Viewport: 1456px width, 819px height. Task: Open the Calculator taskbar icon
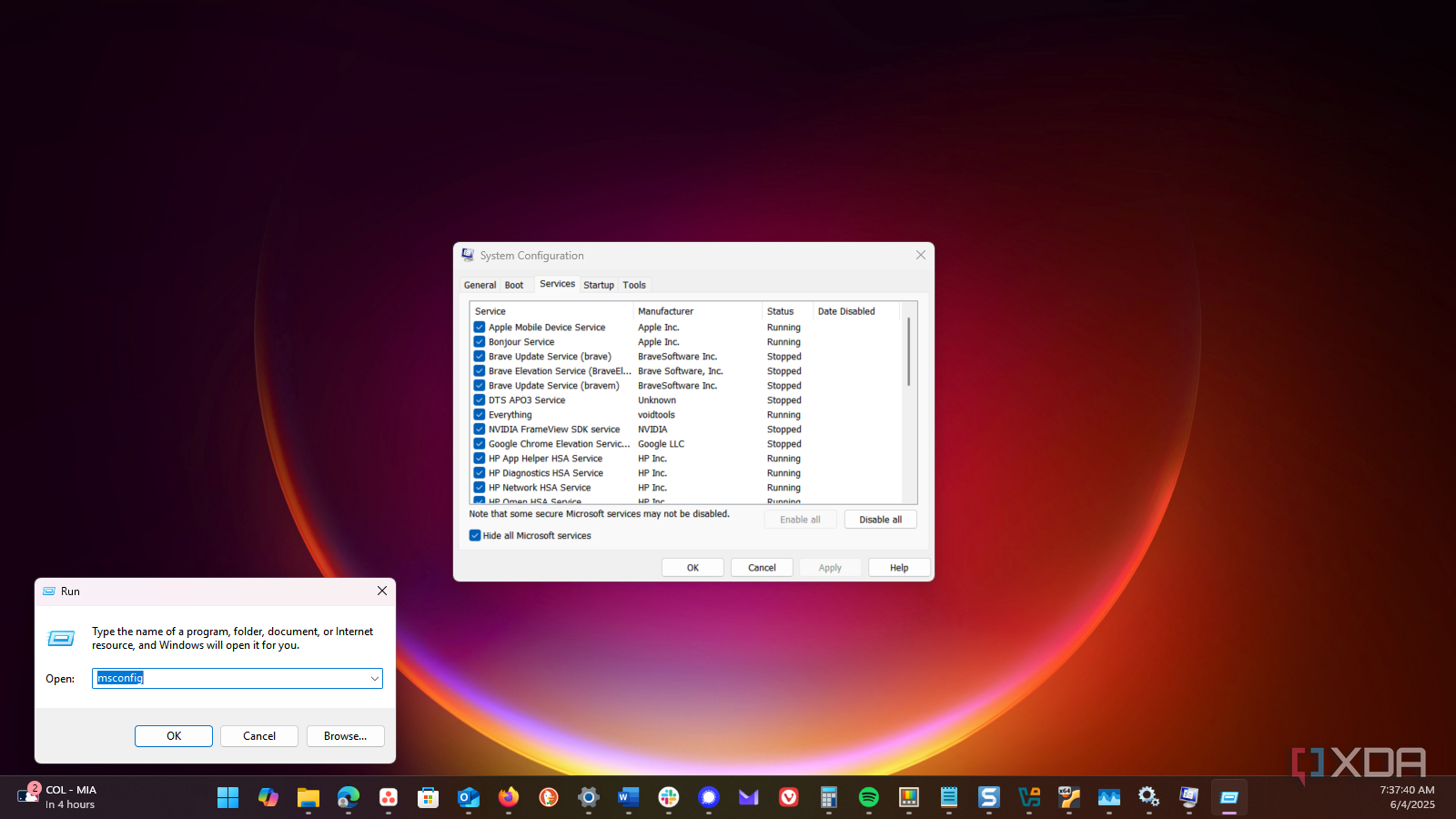(828, 798)
